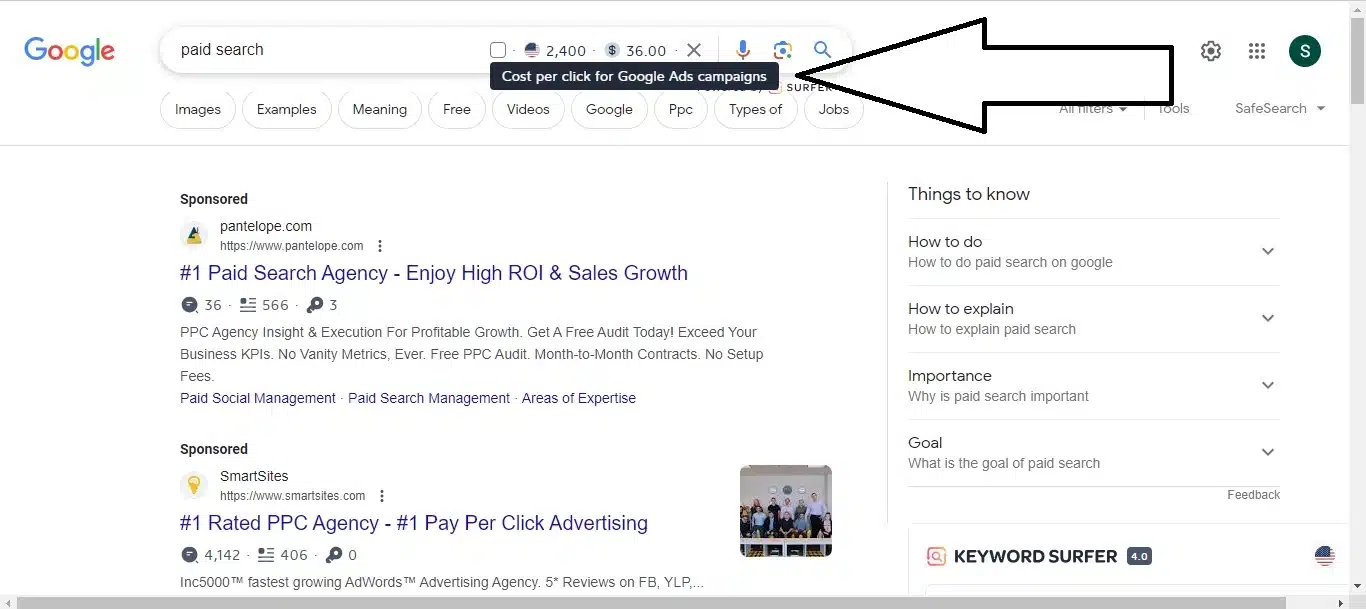The width and height of the screenshot is (1366, 609).
Task: Select the Meaning filter chip
Action: (x=380, y=110)
